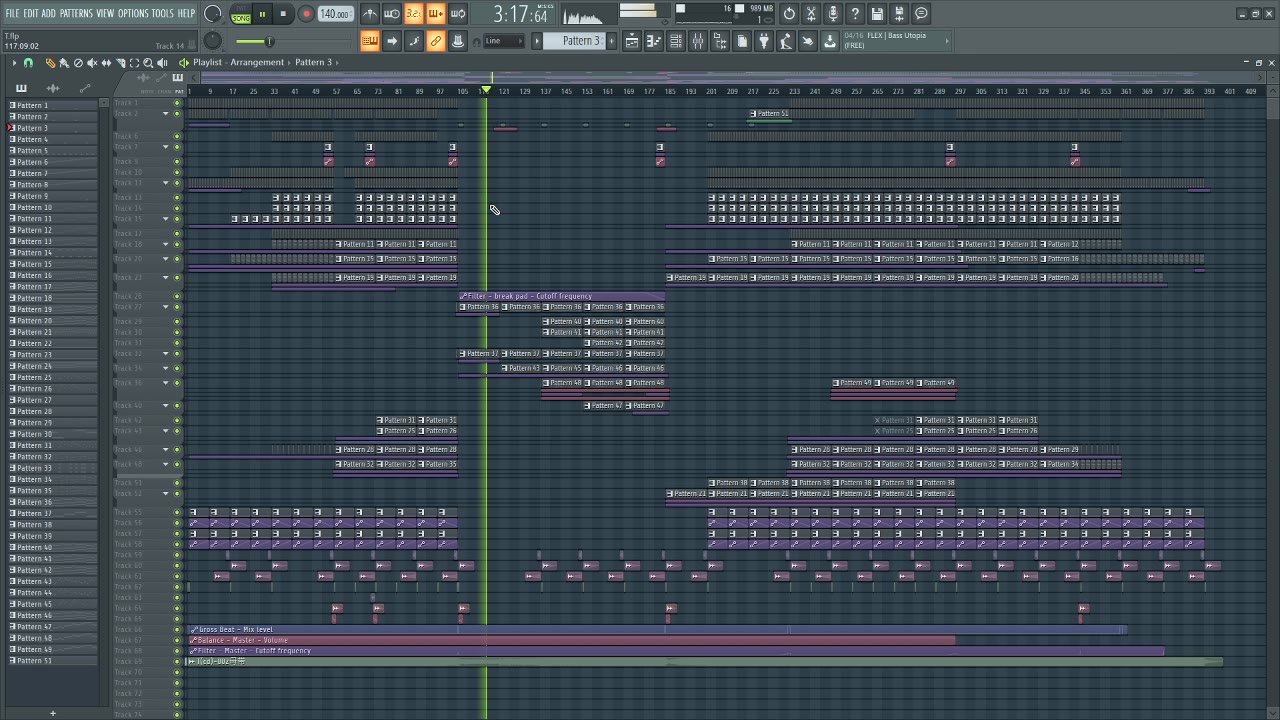The width and height of the screenshot is (1280, 720).
Task: Open the ADD menu
Action: pyautogui.click(x=49, y=13)
